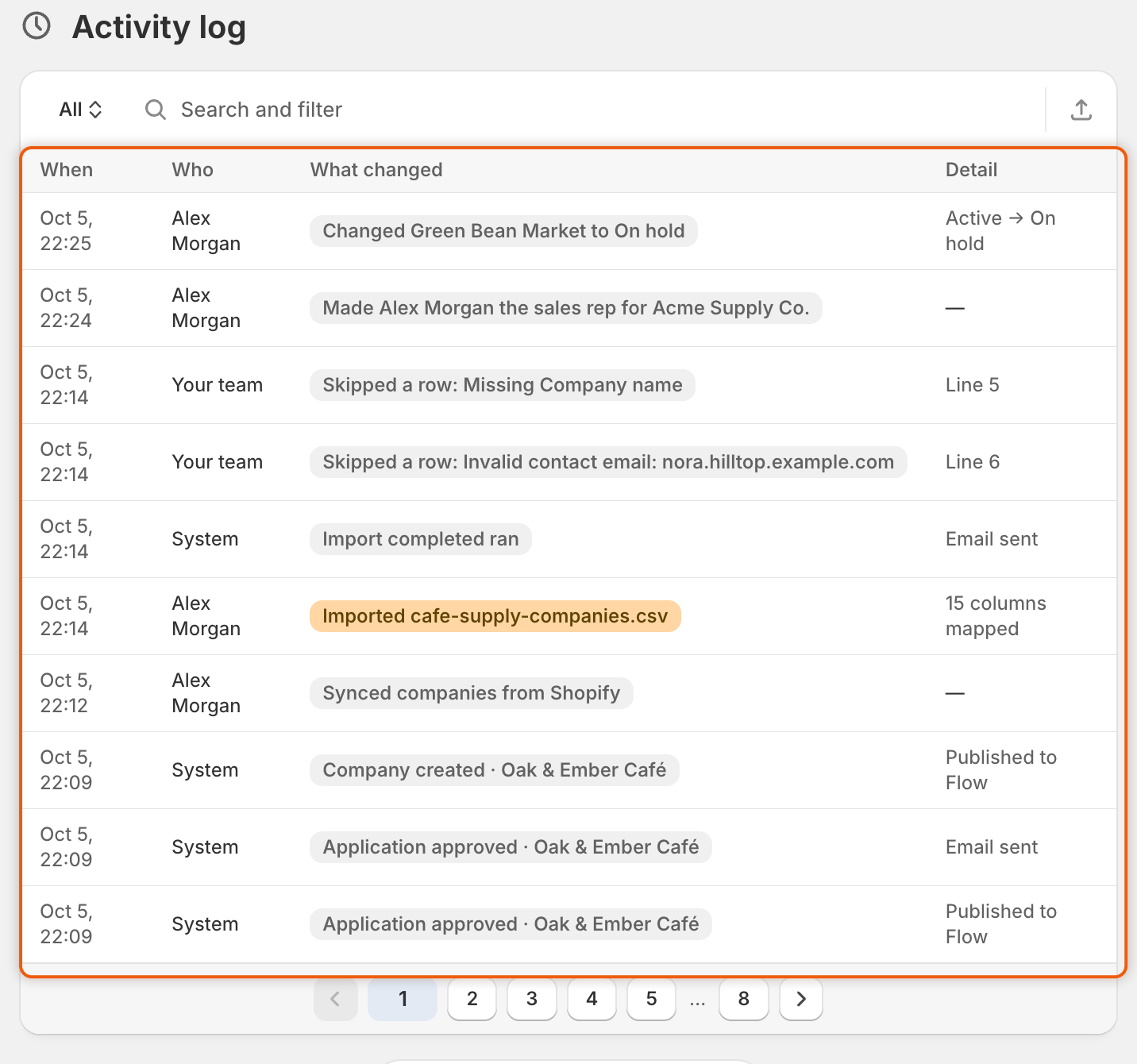Click the Oct 5, 22:25 timestamp
Viewport: 1137px width, 1064px height.
[x=67, y=231]
